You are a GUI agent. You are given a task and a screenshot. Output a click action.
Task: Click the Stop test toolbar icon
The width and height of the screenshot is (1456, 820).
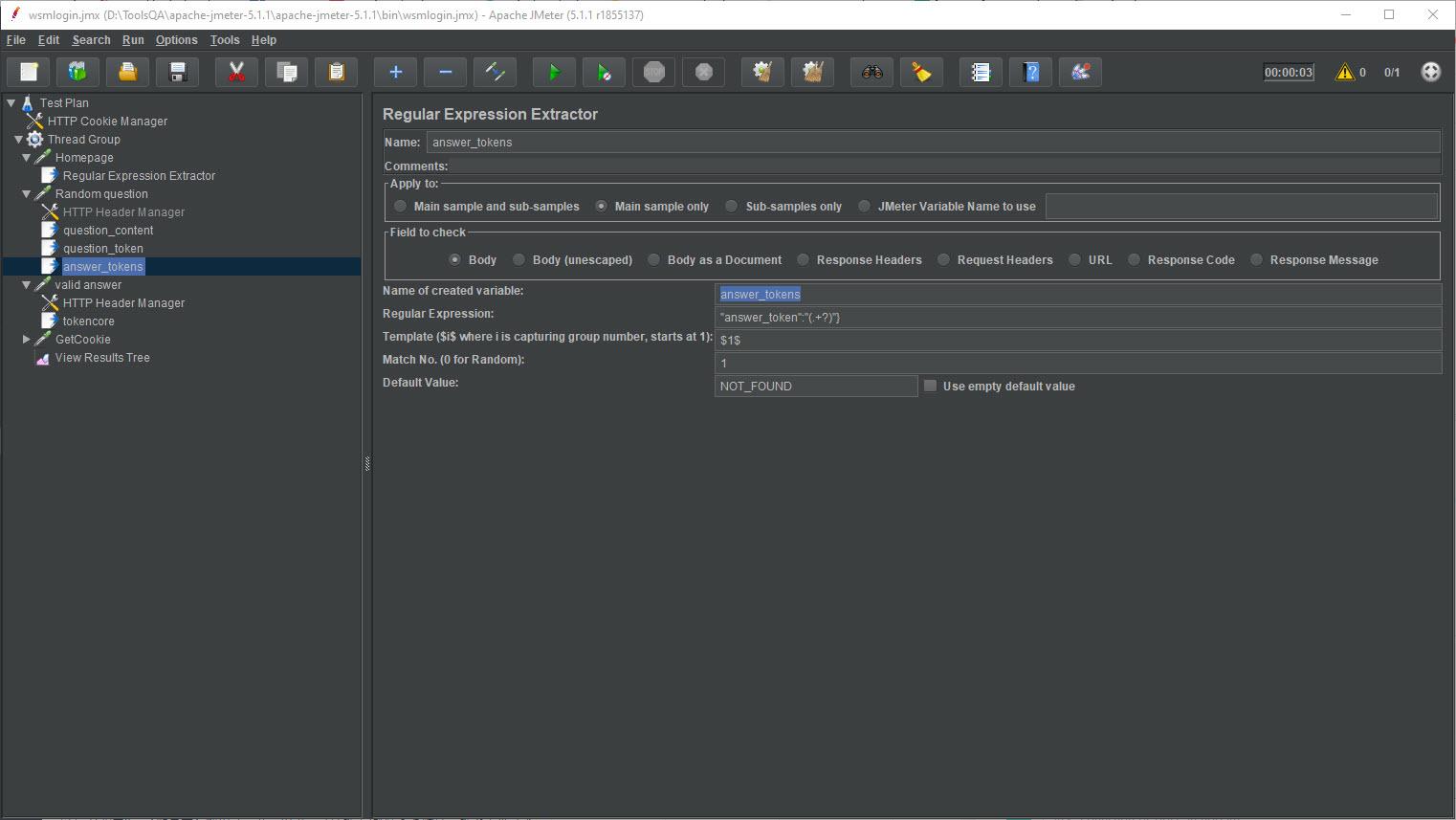654,72
